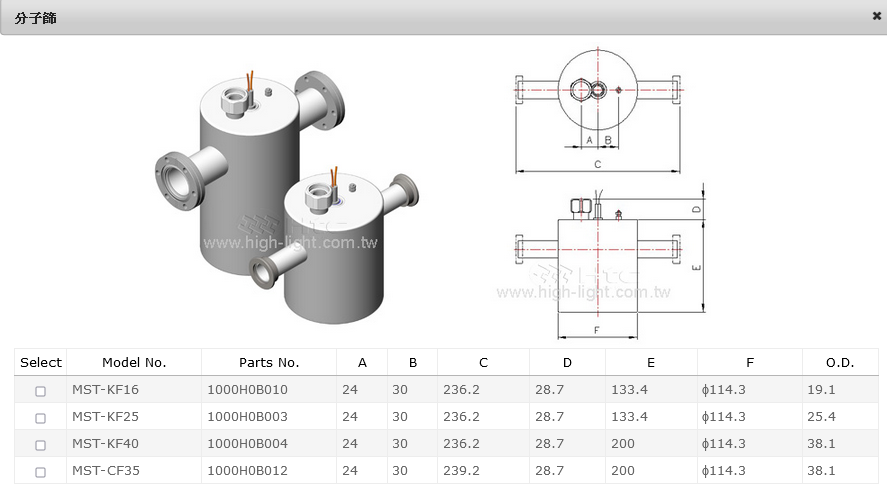Check the MST-CF35 selection box
This screenshot has height=499, width=887.
coord(41,472)
